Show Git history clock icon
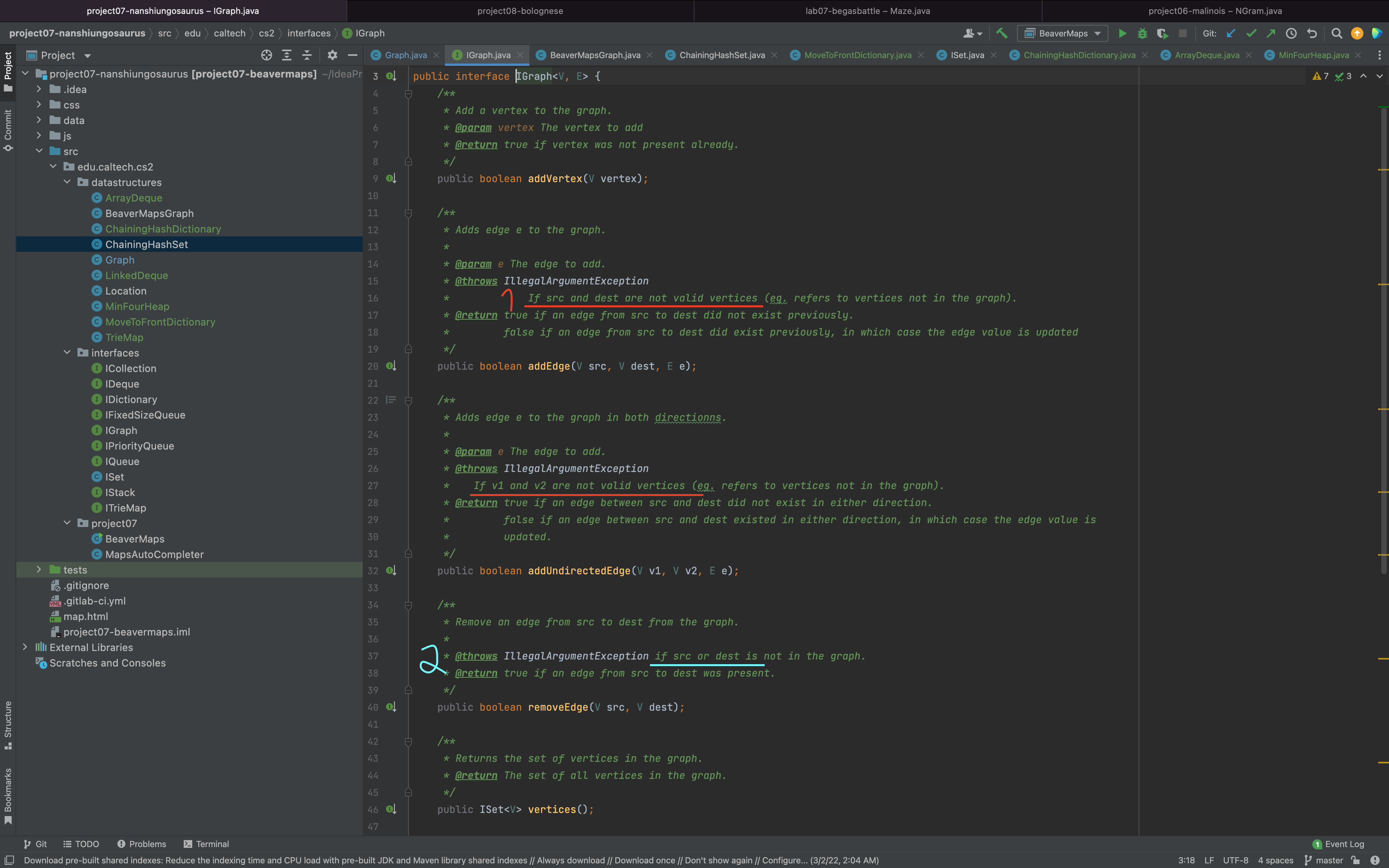The height and width of the screenshot is (868, 1389). 1291,33
